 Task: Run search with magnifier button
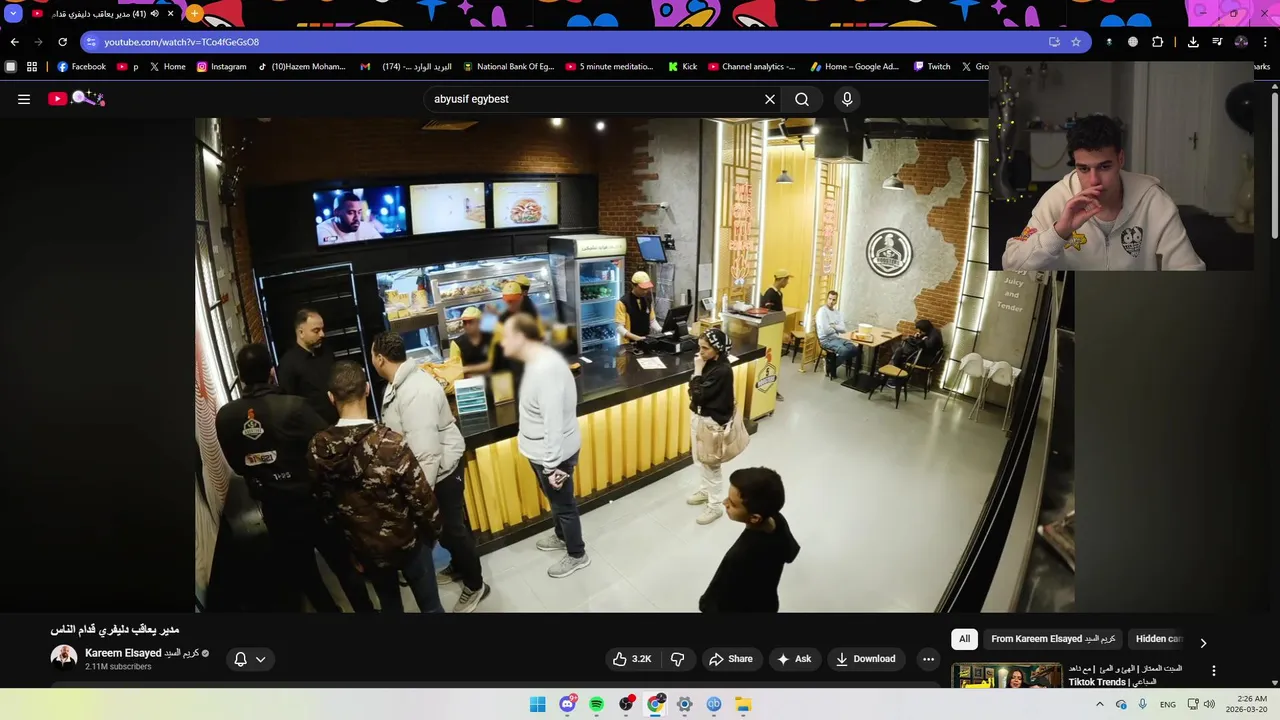[802, 99]
